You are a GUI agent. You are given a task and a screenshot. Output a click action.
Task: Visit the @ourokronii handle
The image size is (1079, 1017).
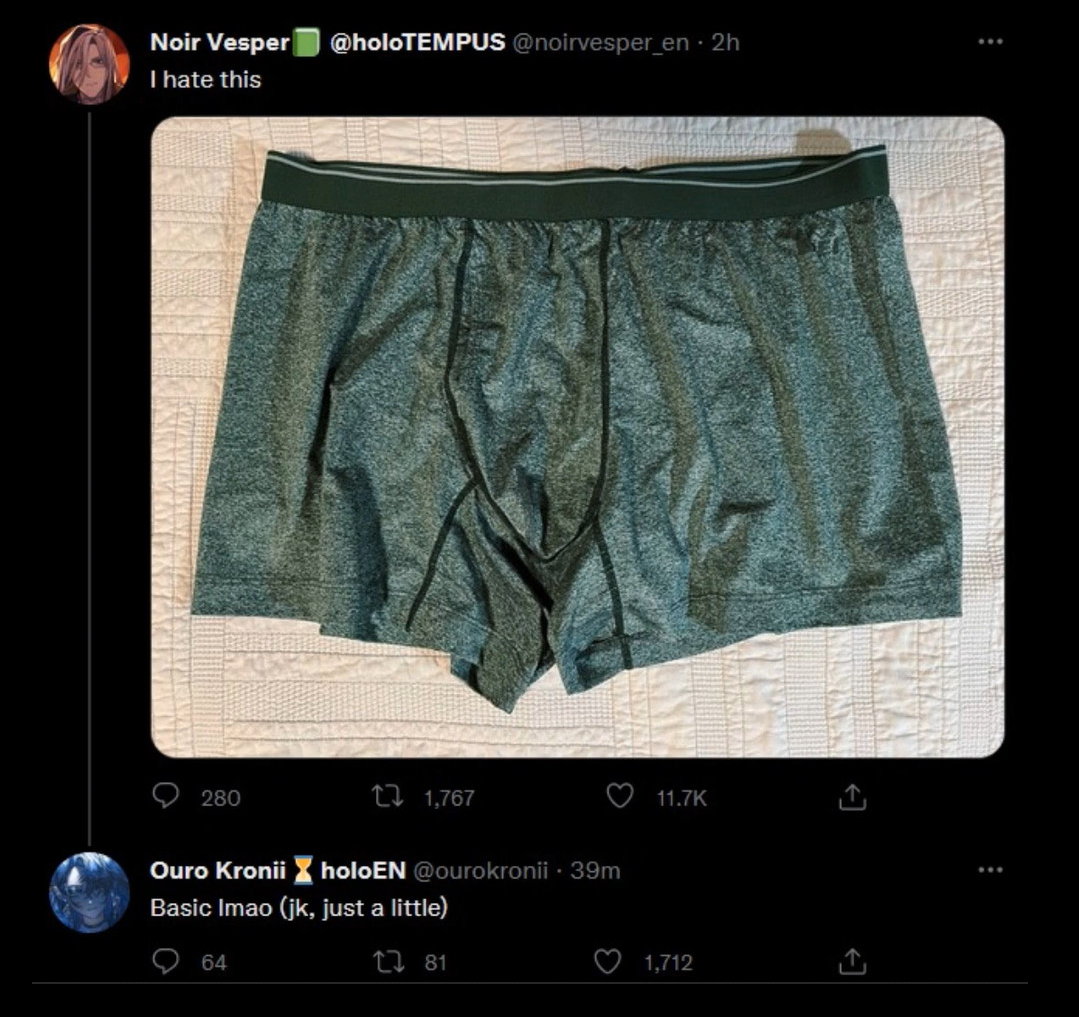point(480,871)
